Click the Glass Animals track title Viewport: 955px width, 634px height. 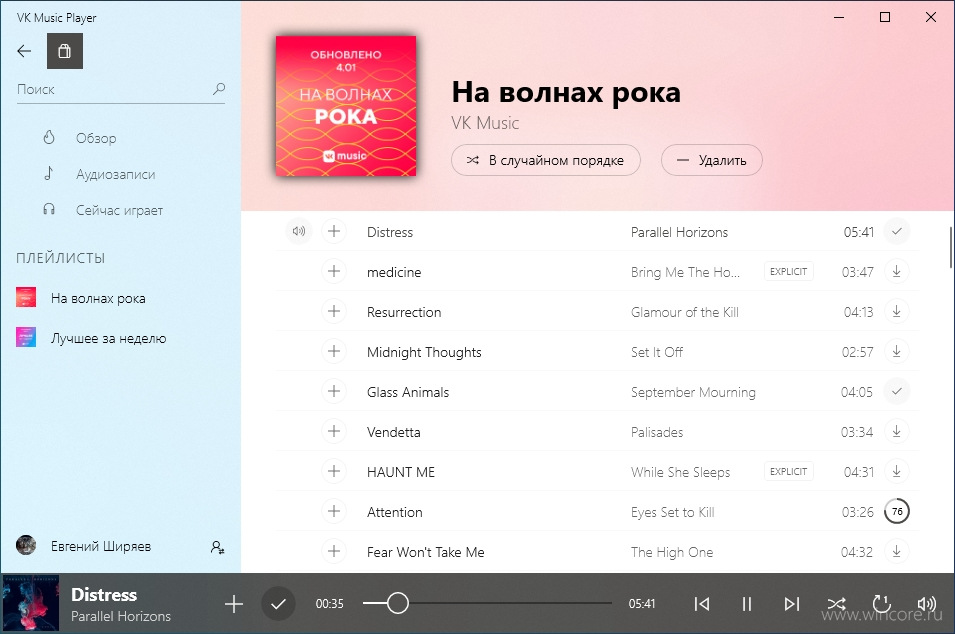click(x=407, y=392)
